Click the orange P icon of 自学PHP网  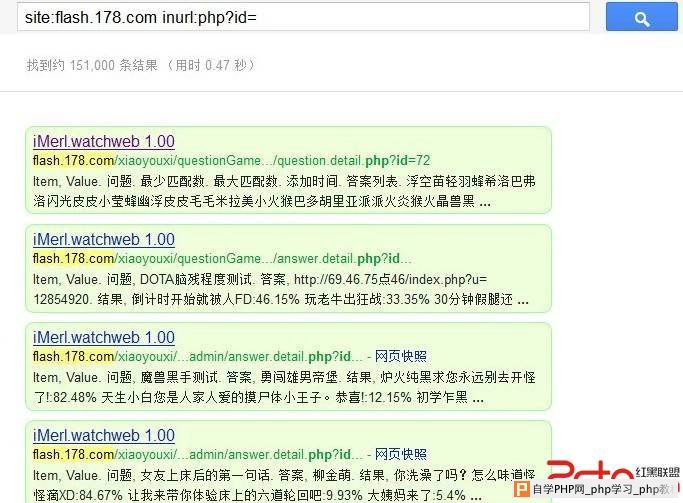pos(521,489)
